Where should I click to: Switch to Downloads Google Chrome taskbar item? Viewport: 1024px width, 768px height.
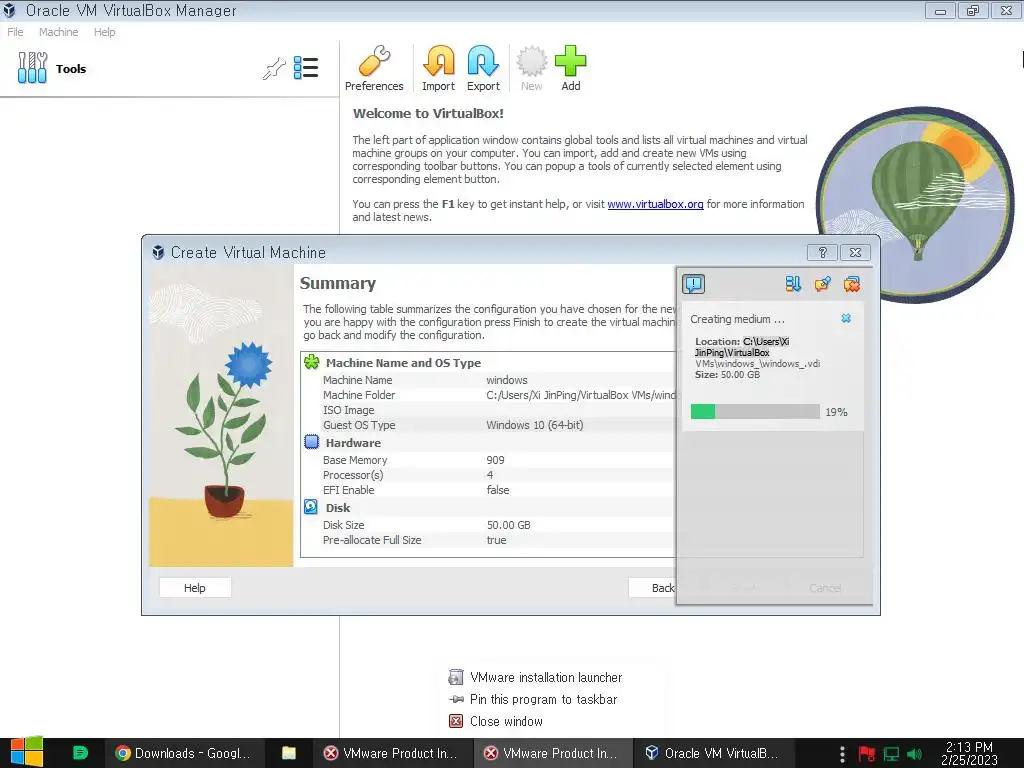[183, 753]
